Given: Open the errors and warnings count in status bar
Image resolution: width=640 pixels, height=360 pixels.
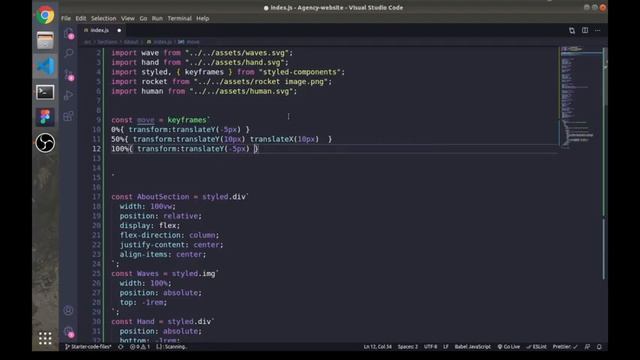Looking at the screenshot, I should [140, 347].
